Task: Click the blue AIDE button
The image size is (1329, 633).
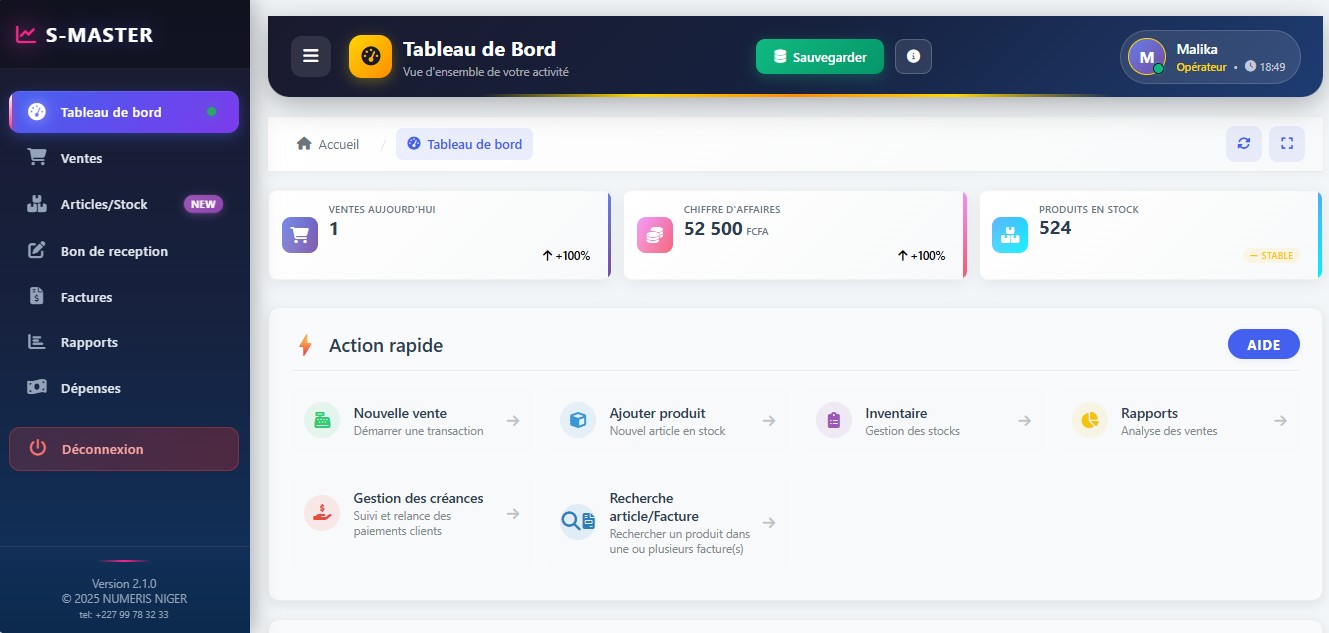Action: (x=1263, y=344)
